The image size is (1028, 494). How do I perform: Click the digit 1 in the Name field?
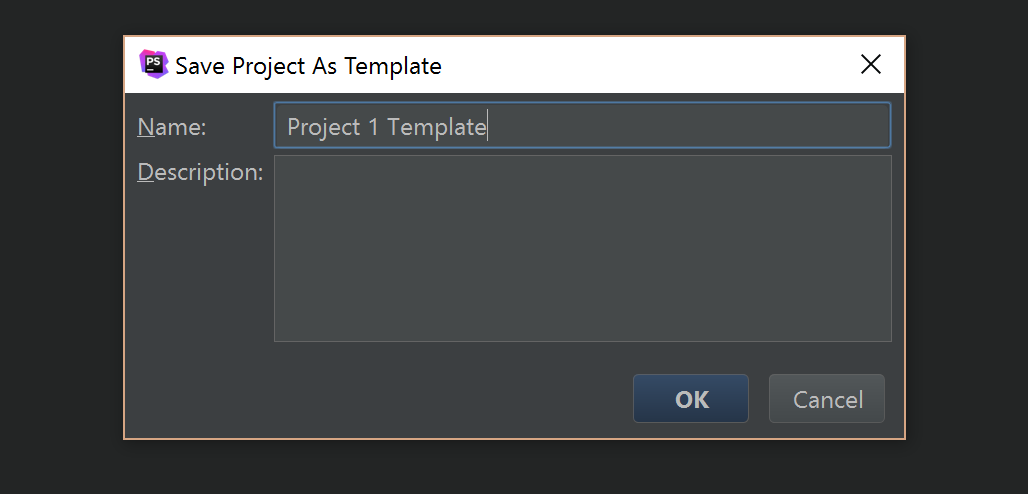coord(372,127)
